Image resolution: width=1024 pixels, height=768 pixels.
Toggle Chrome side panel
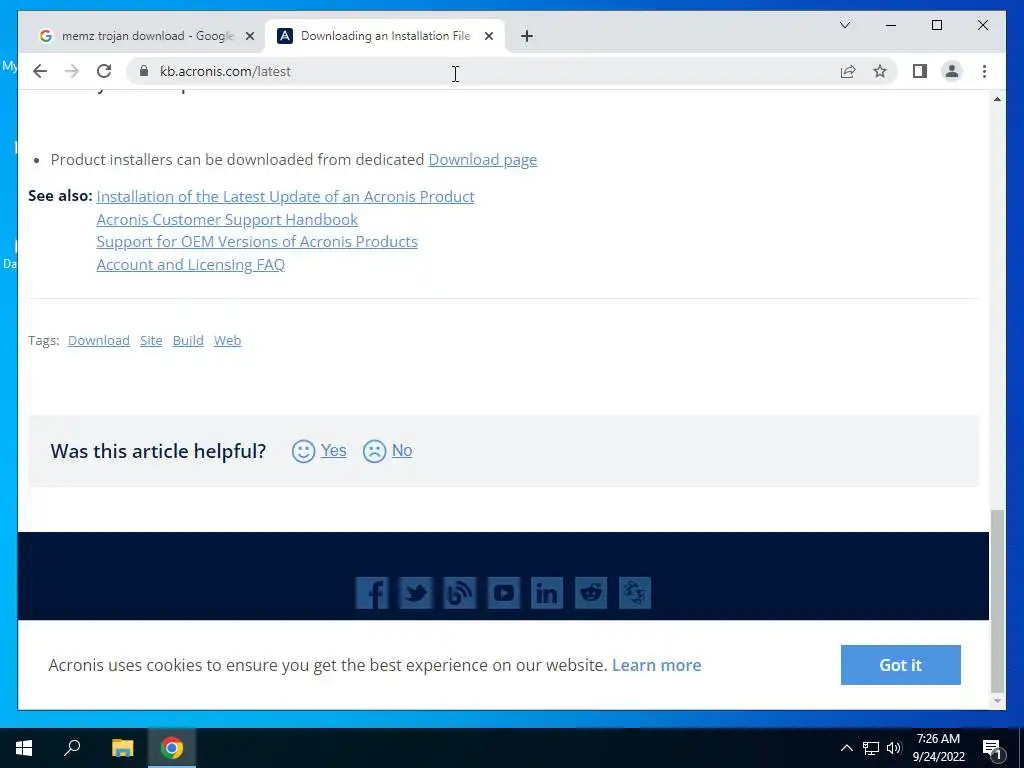pyautogui.click(x=920, y=71)
